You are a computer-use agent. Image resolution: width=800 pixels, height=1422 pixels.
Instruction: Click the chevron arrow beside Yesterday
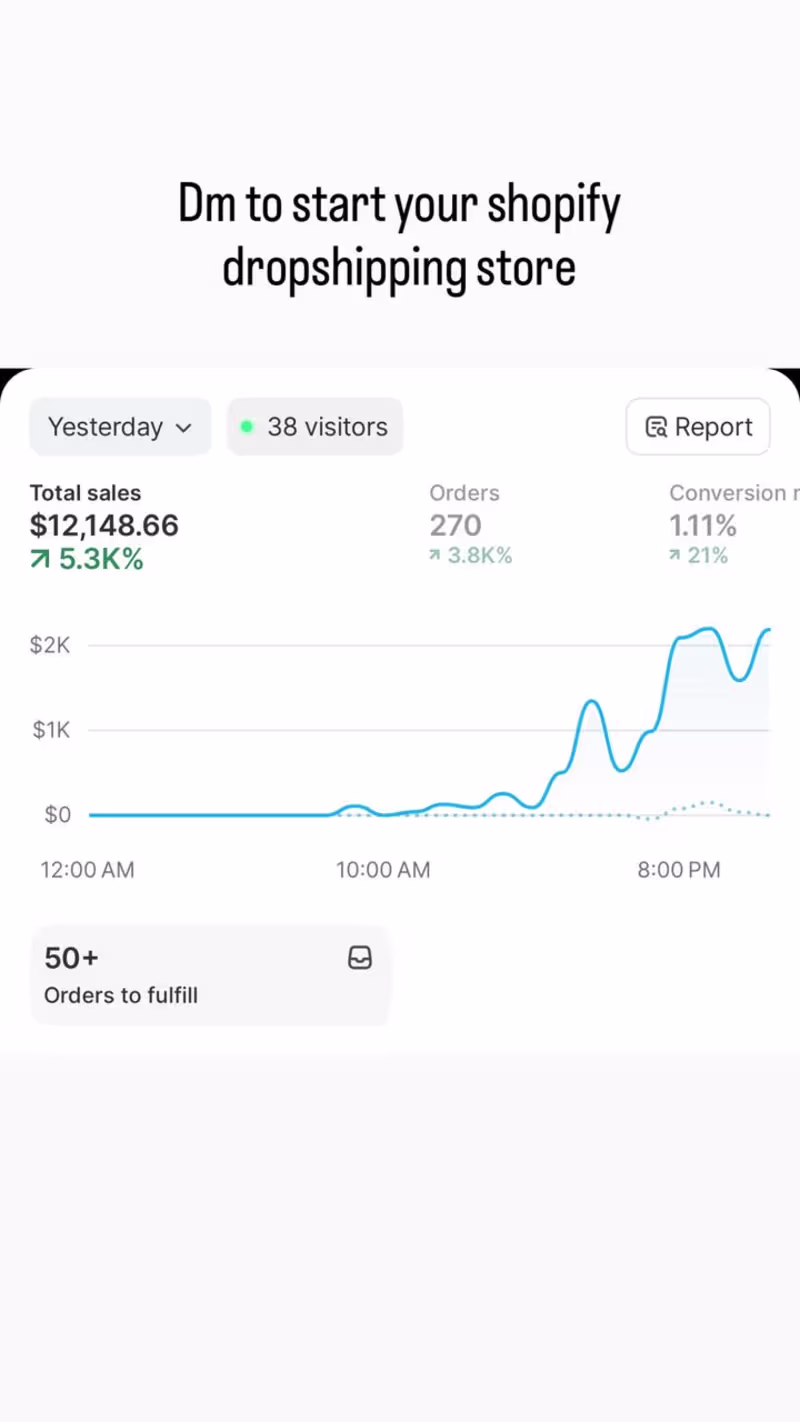[183, 428]
